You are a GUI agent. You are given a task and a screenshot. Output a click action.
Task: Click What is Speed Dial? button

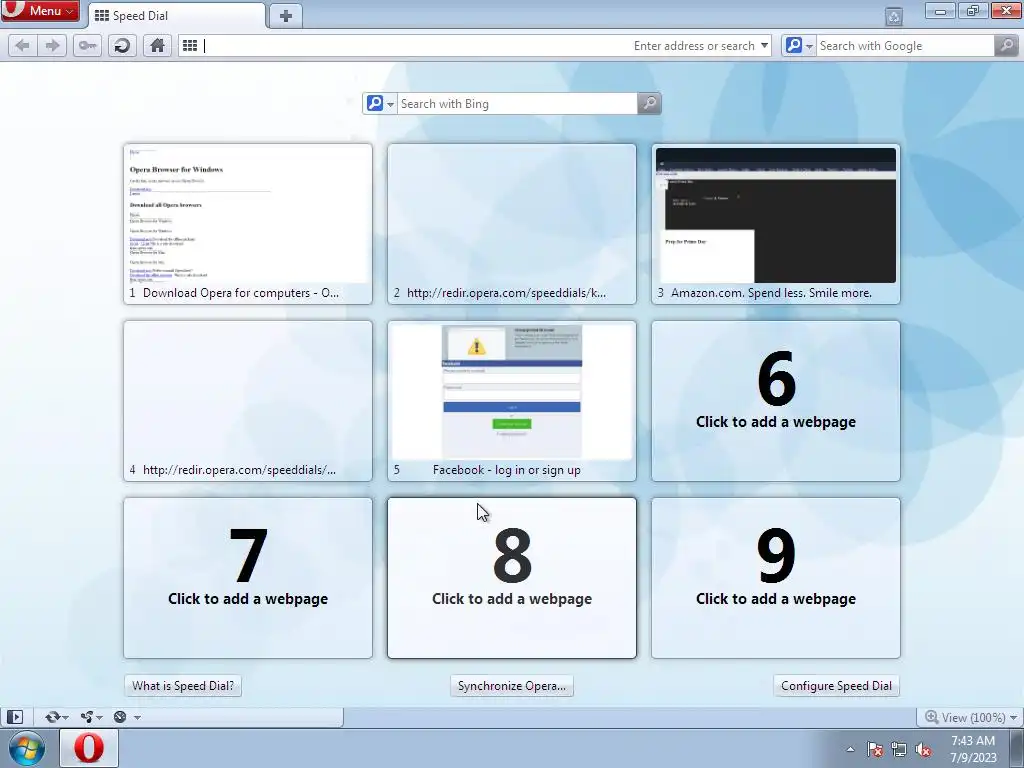183,686
